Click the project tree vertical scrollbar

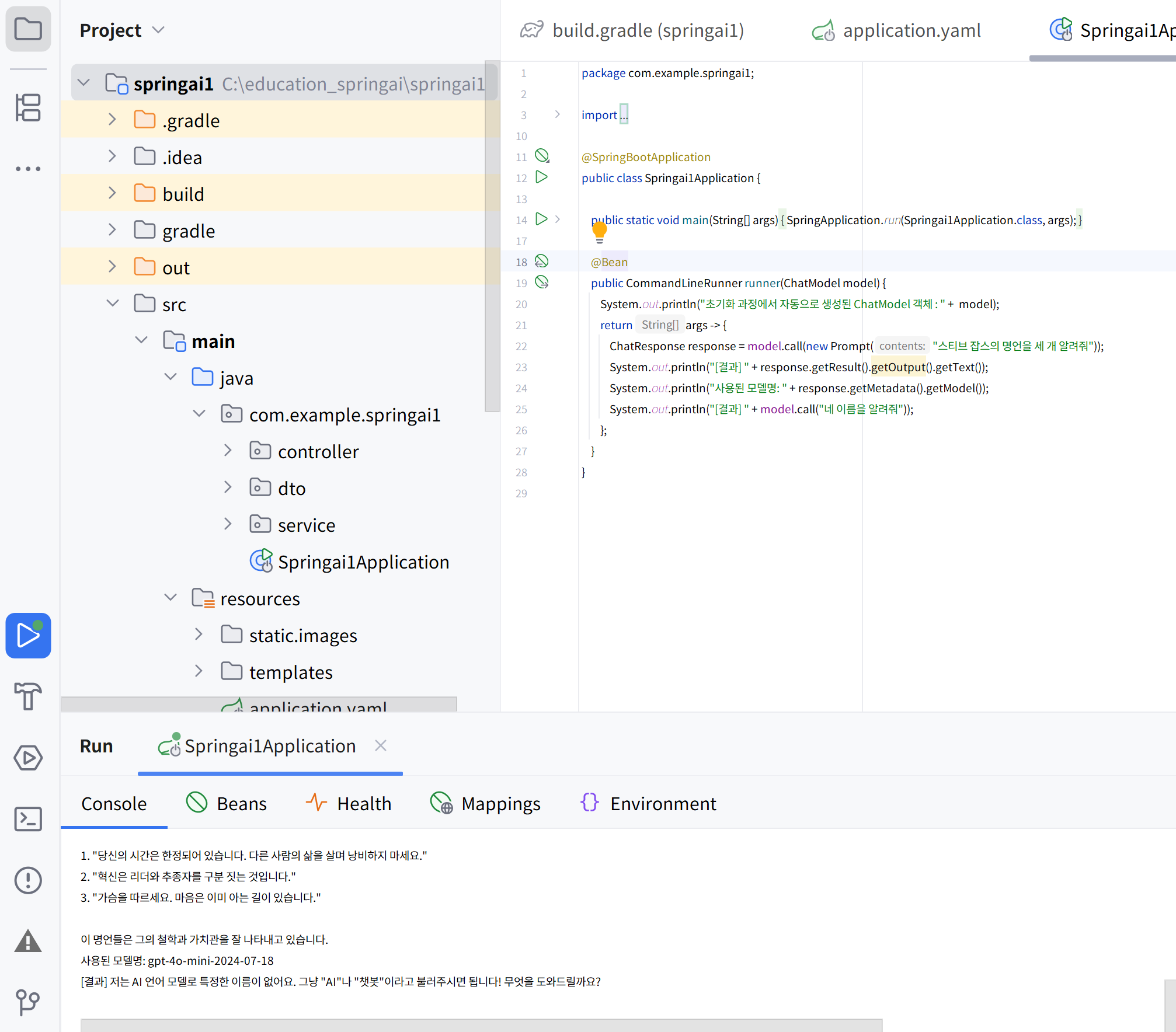pos(492,236)
